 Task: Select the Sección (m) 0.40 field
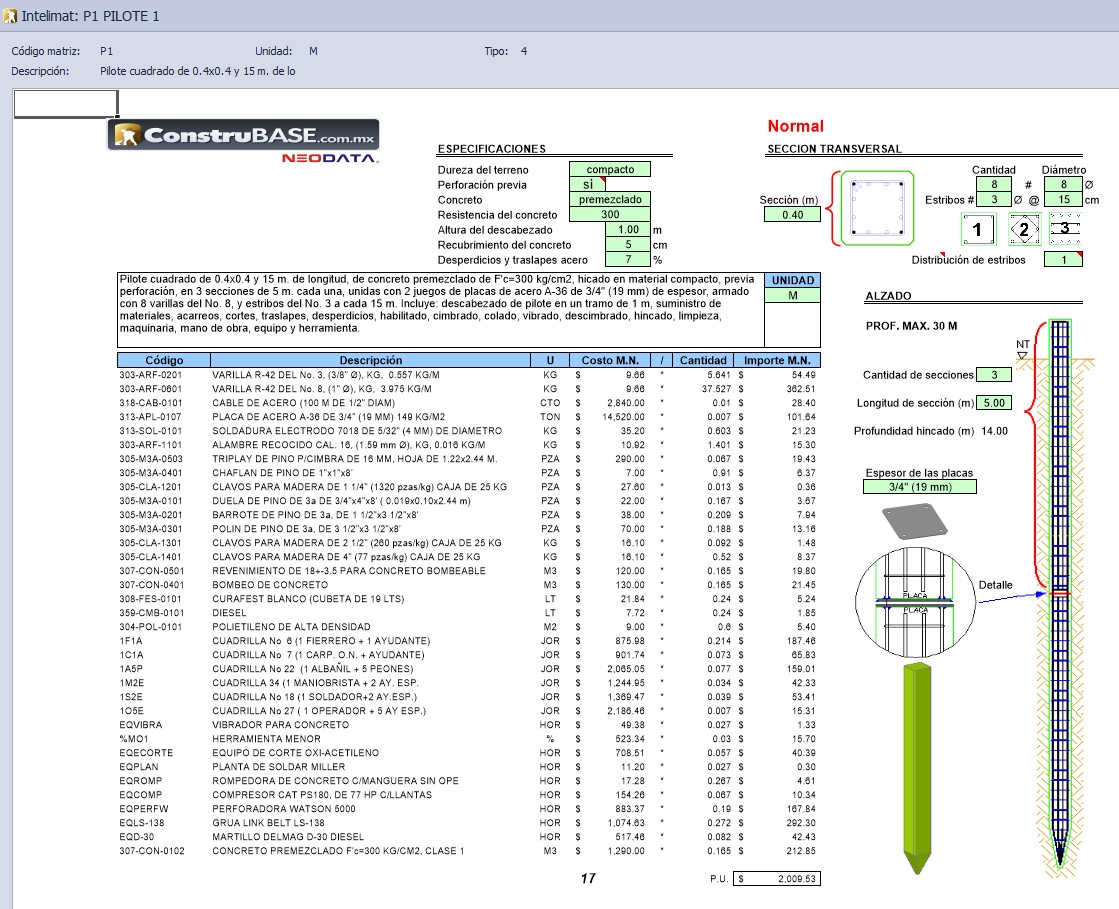[792, 214]
